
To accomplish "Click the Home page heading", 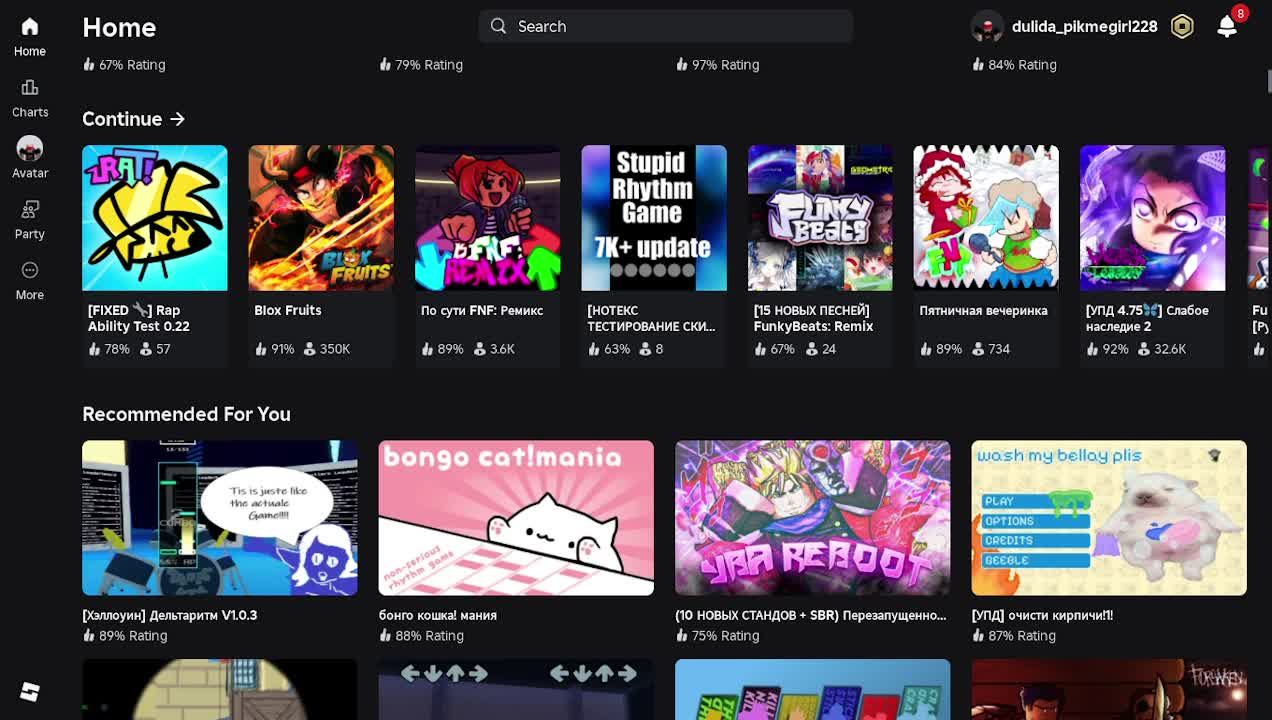I will tap(119, 27).
